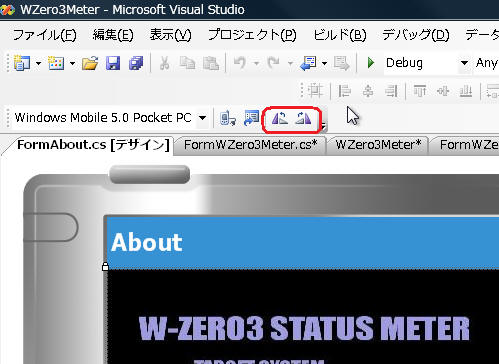Select the About title bar in form designer
This screenshot has height=364, width=499.
pyautogui.click(x=303, y=243)
